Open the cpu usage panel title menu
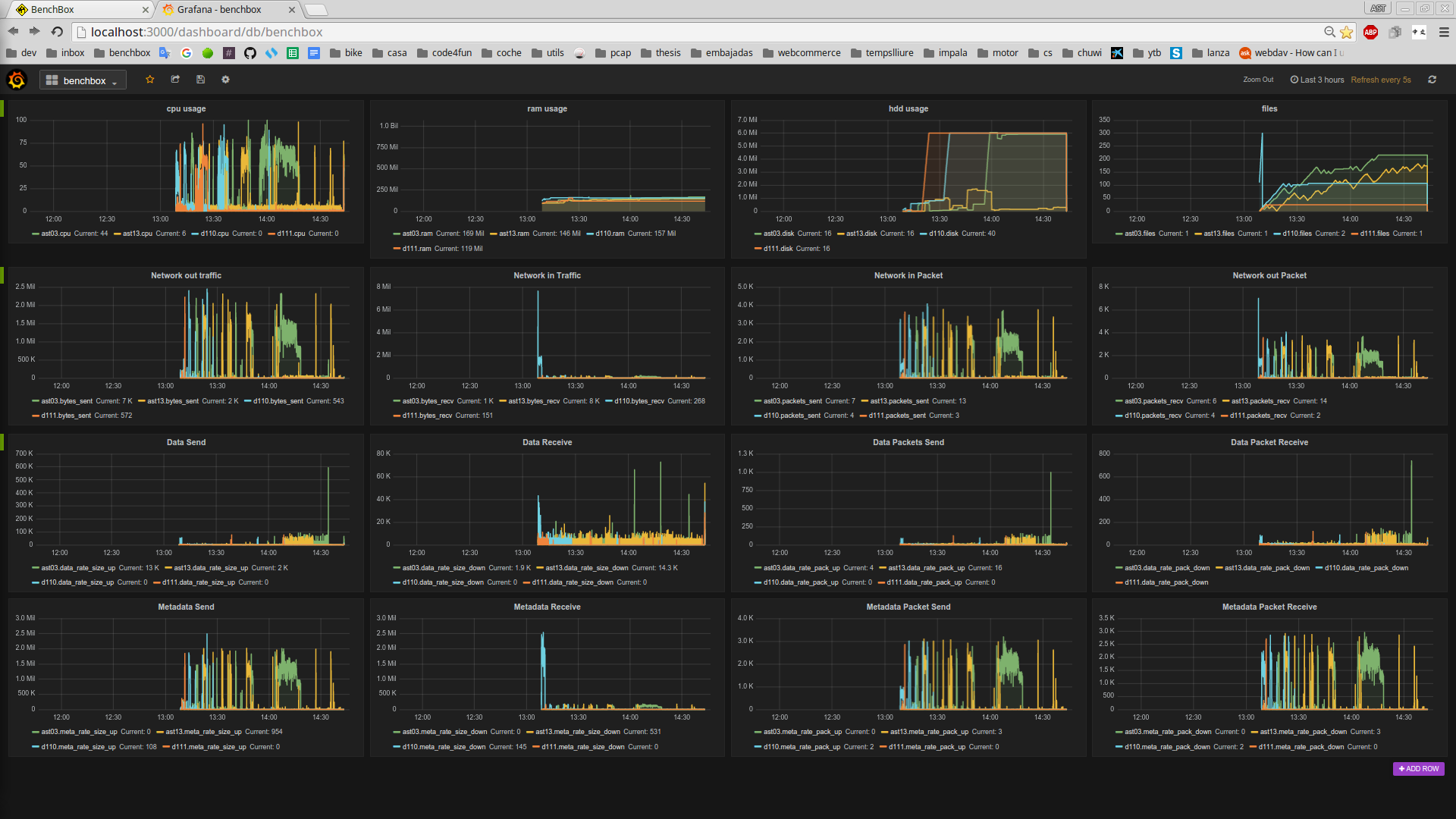Image resolution: width=1456 pixels, height=819 pixels. pos(186,108)
